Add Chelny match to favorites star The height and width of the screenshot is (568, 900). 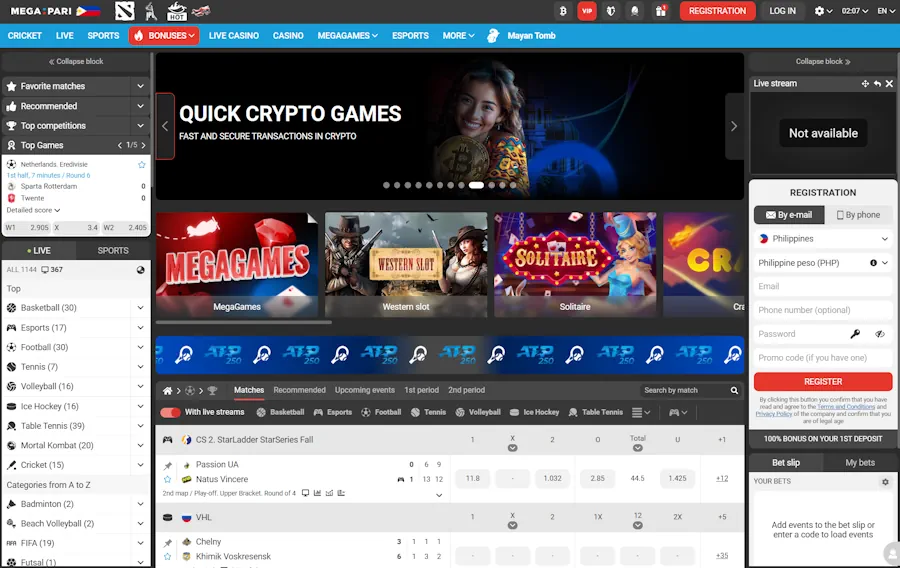point(168,557)
